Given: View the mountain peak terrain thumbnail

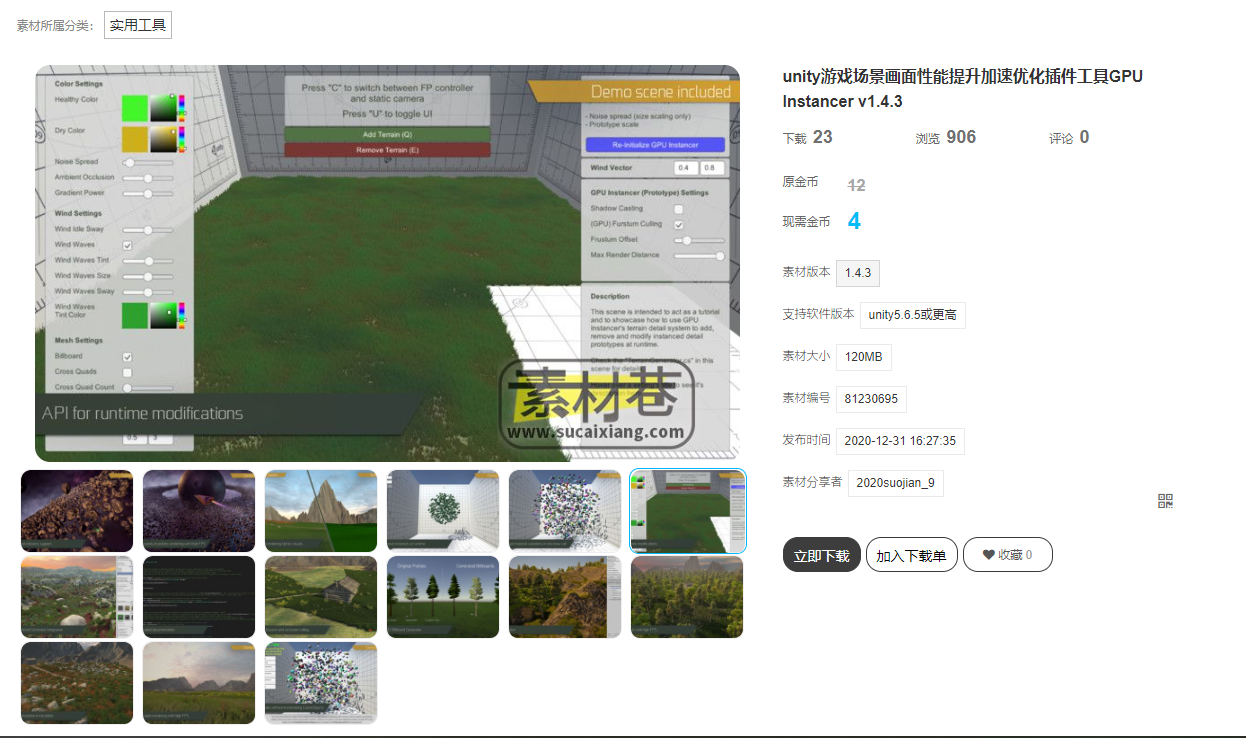Looking at the screenshot, I should click(x=321, y=511).
